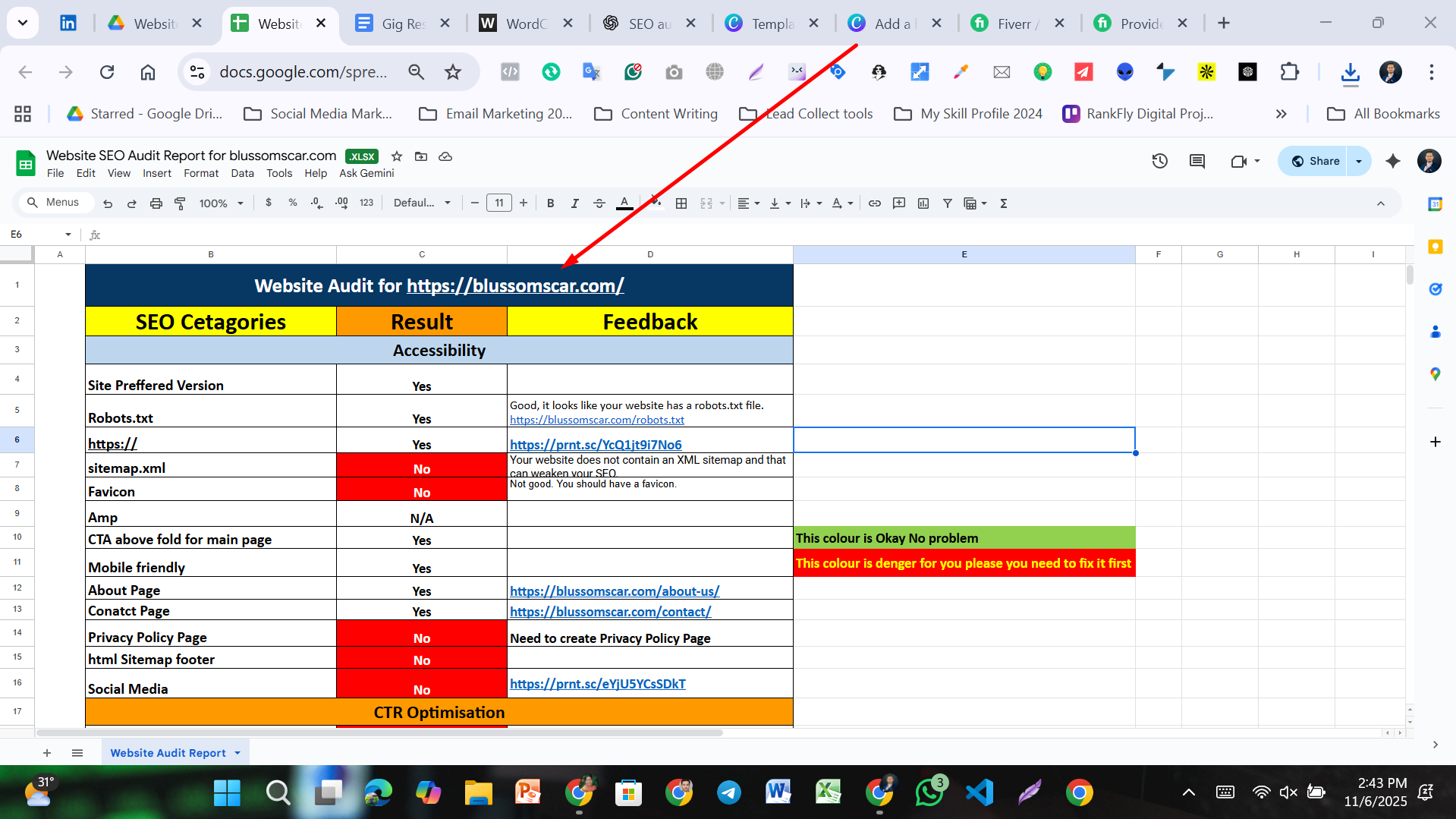The image size is (1456, 819).
Task: Insert a link from the toolbar
Action: 874,203
